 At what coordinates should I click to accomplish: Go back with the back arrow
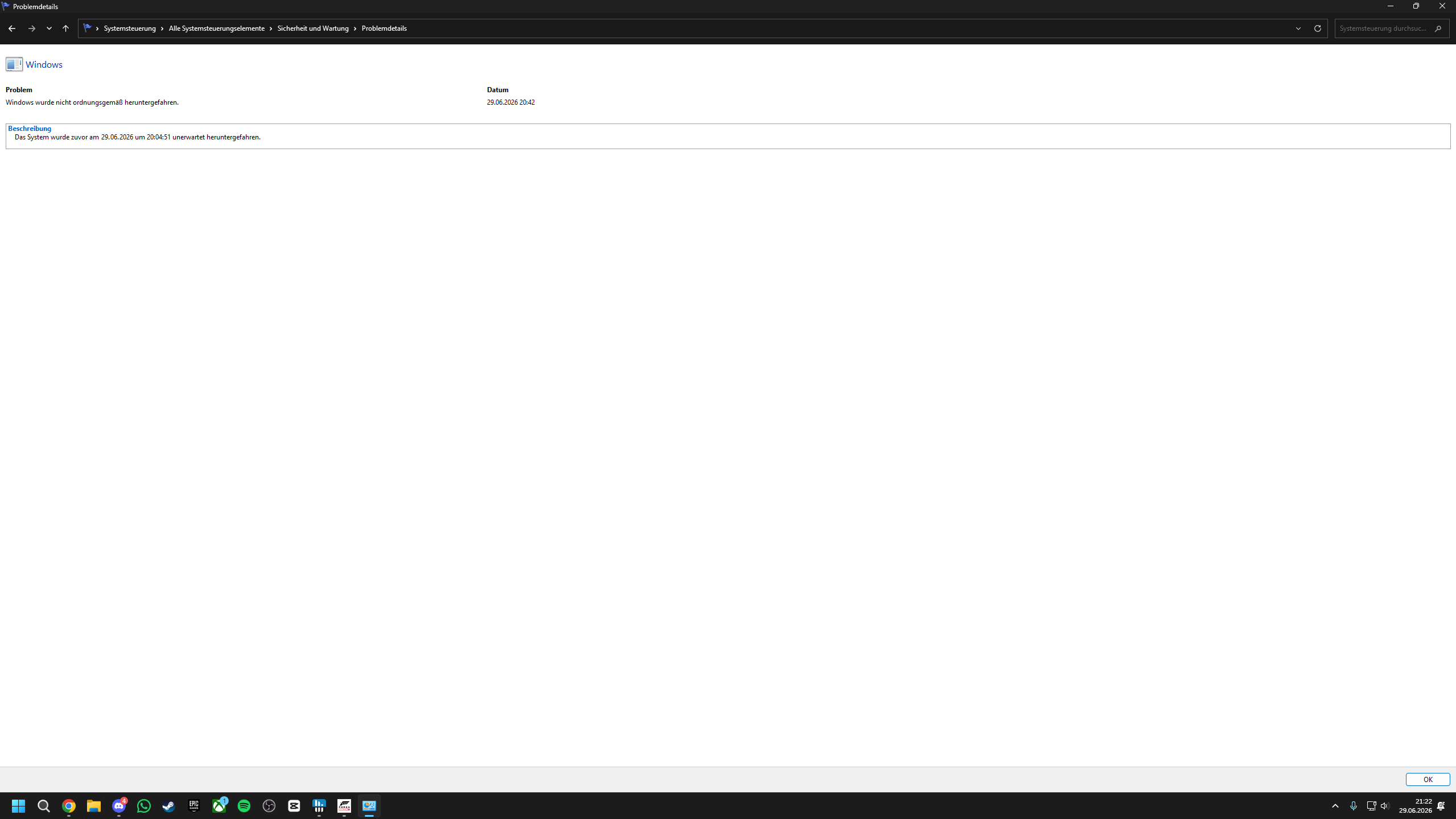pos(12,28)
